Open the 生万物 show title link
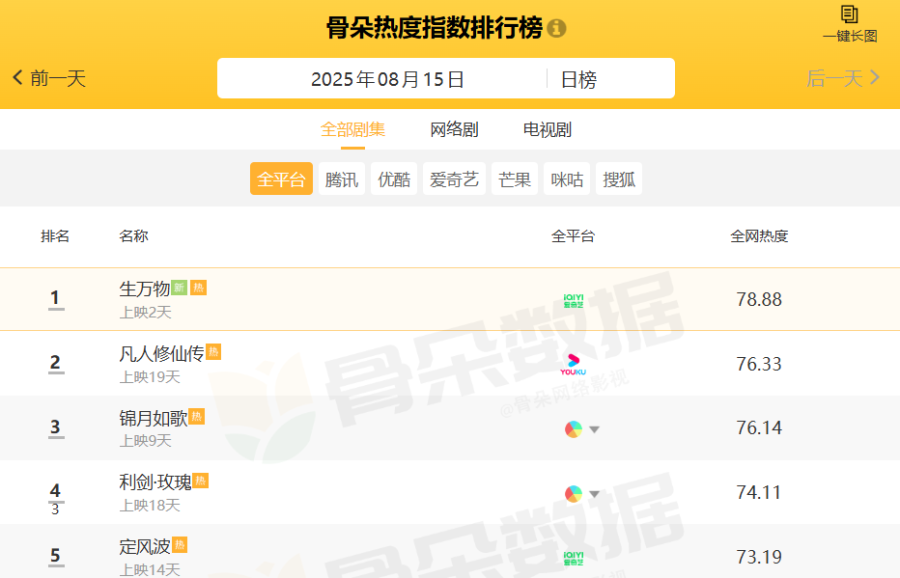This screenshot has width=900, height=578. (145, 289)
